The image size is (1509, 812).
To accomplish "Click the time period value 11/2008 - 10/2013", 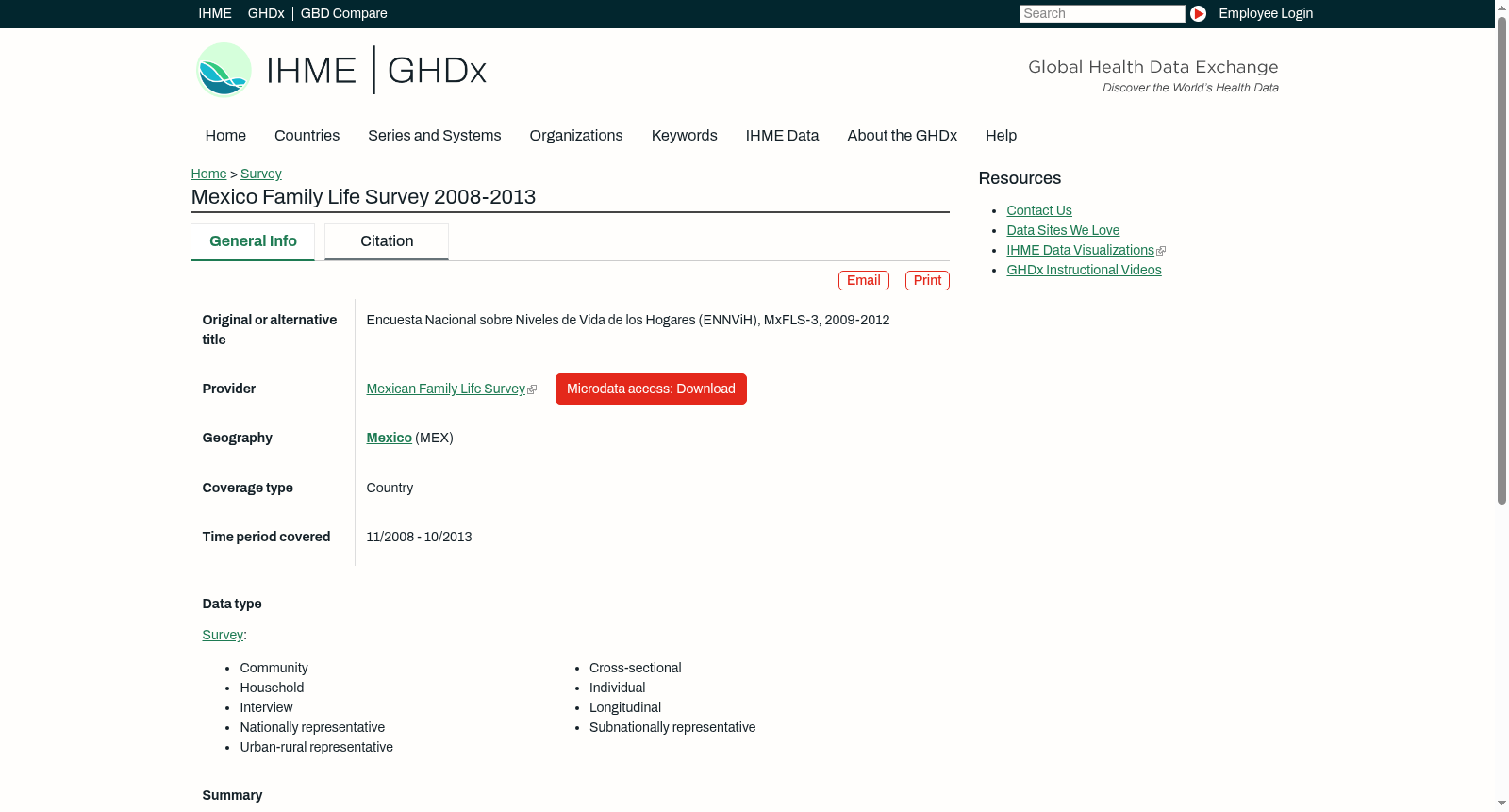I will click(419, 537).
